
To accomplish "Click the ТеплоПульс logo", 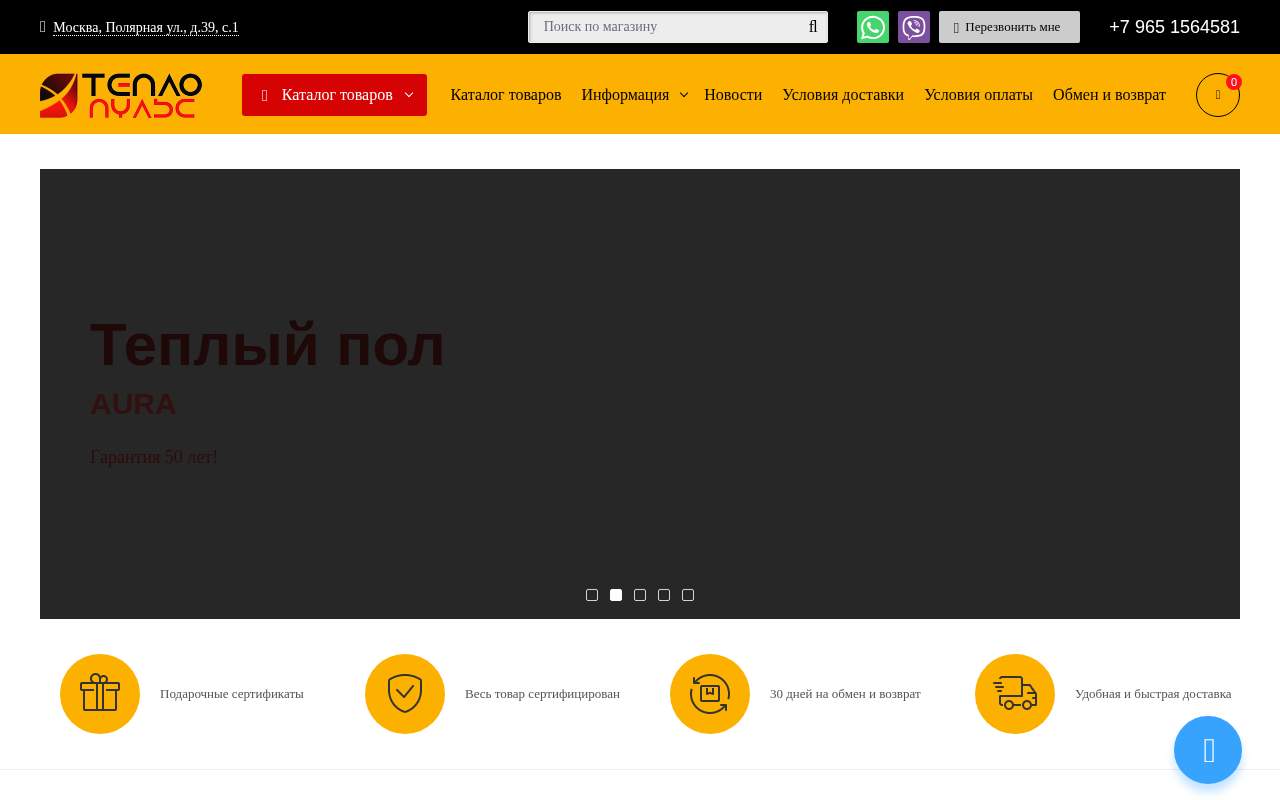I will [x=121, y=95].
